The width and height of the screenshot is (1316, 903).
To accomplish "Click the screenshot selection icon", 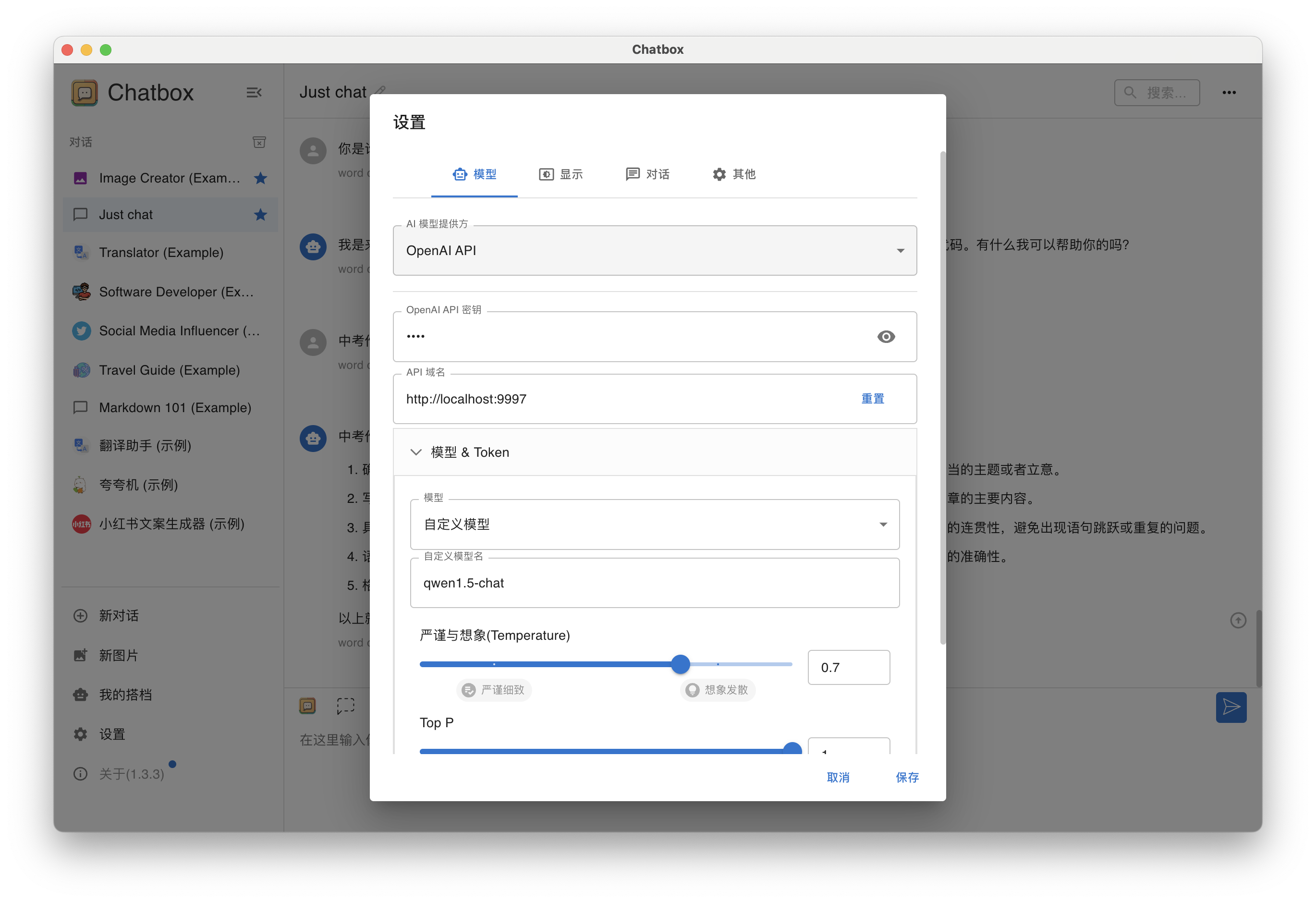I will point(345,706).
